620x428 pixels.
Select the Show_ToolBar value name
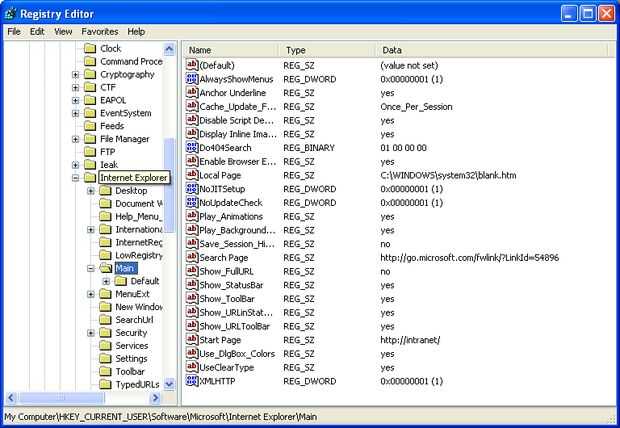click(x=227, y=299)
